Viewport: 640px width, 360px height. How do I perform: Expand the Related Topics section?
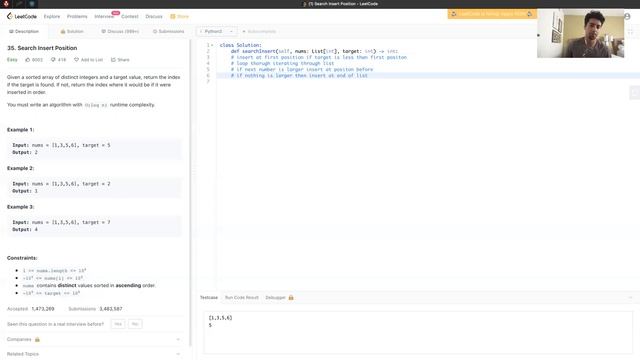point(94,354)
